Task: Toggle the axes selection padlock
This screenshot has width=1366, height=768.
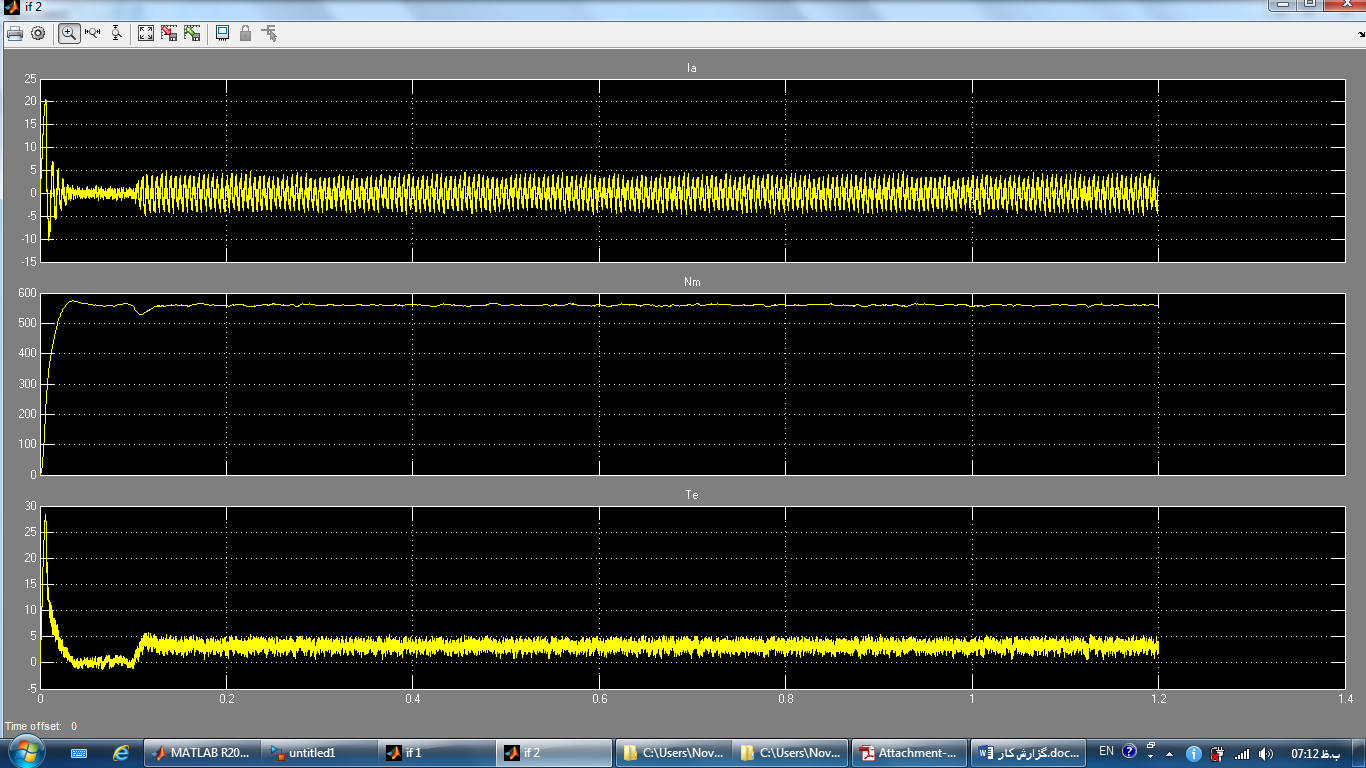Action: (x=245, y=33)
